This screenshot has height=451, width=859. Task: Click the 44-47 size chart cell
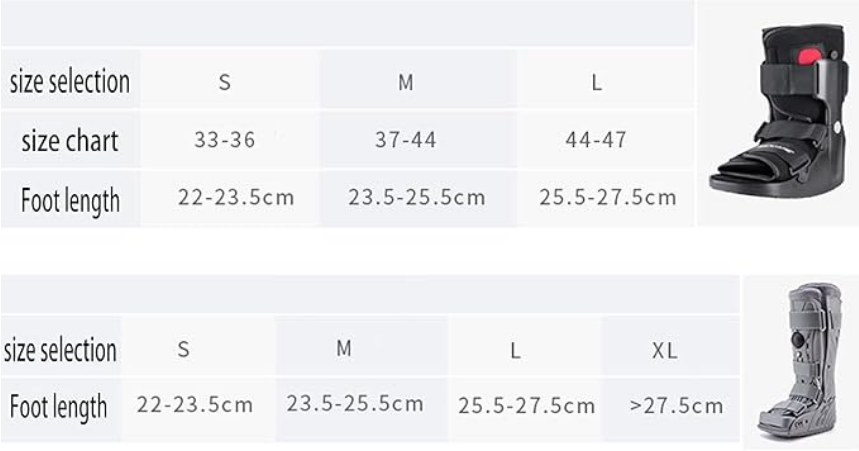pyautogui.click(x=596, y=140)
